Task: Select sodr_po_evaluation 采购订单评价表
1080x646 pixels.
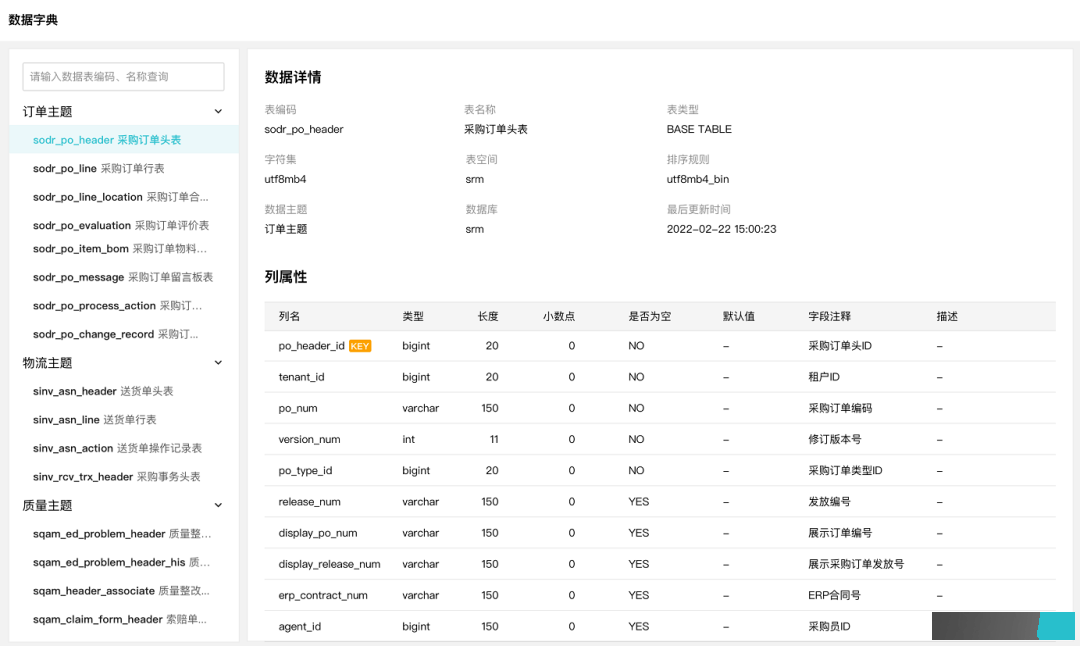Action: pos(121,225)
